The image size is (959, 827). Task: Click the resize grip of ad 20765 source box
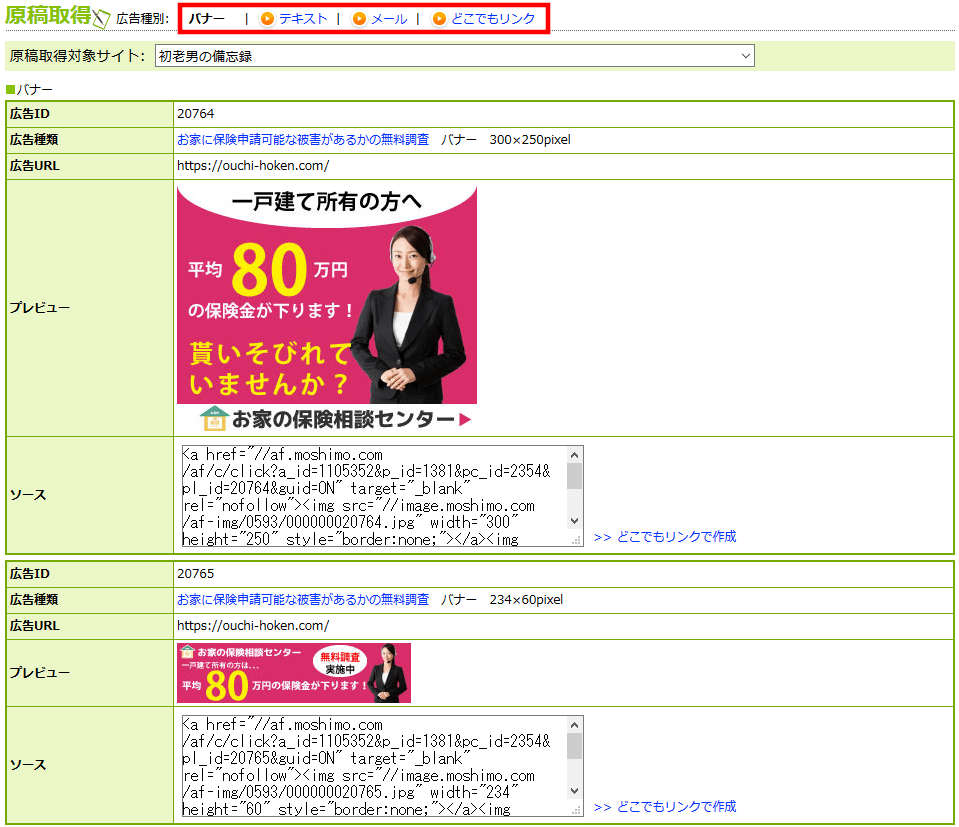[x=576, y=810]
